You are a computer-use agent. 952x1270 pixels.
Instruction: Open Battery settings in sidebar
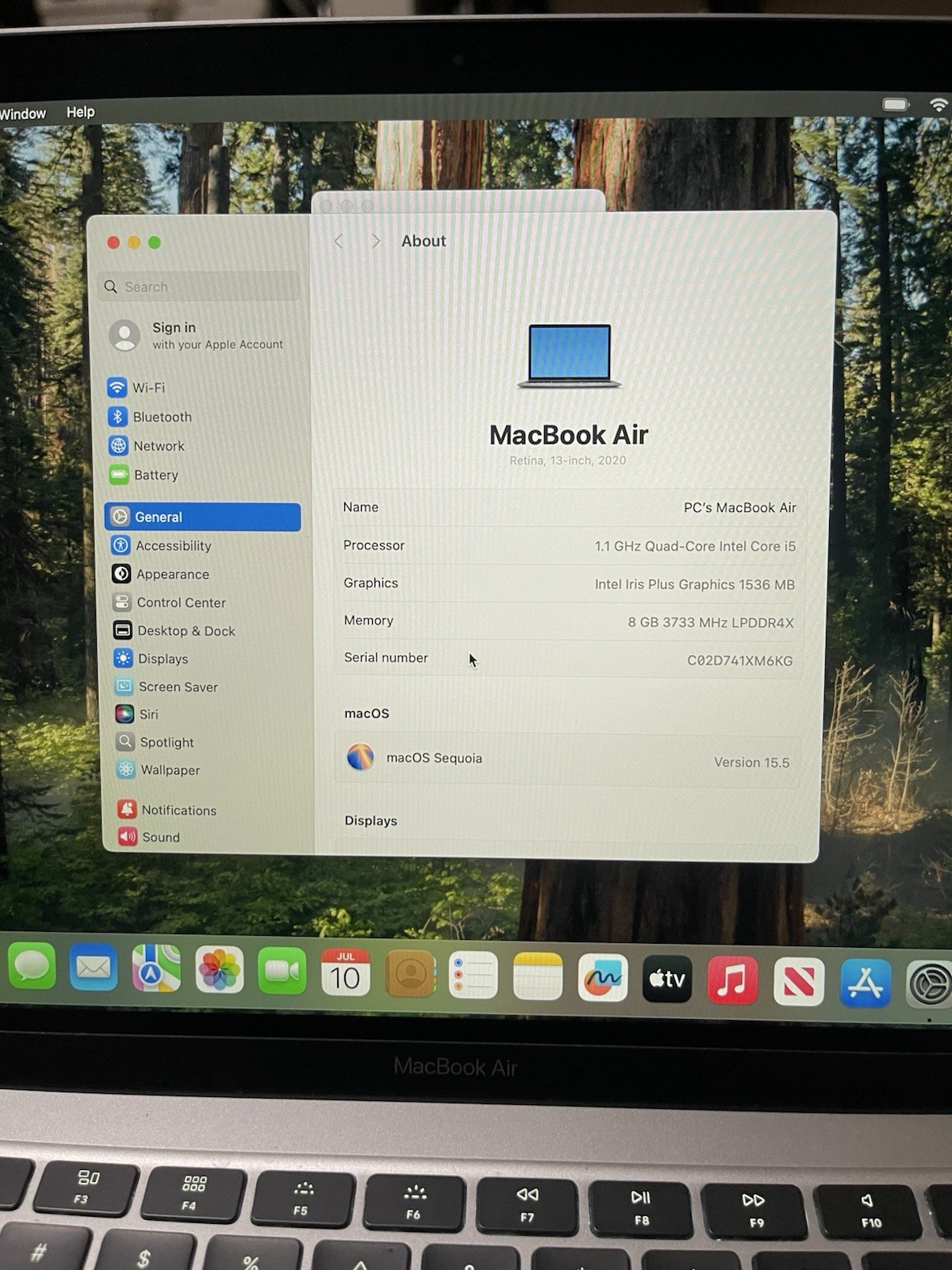(x=144, y=475)
